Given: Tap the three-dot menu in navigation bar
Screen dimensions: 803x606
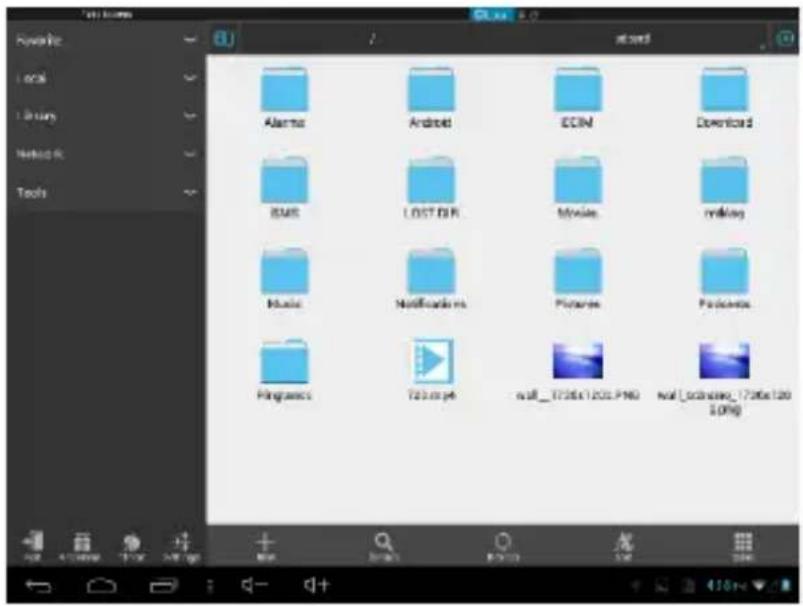Looking at the screenshot, I should [x=210, y=585].
